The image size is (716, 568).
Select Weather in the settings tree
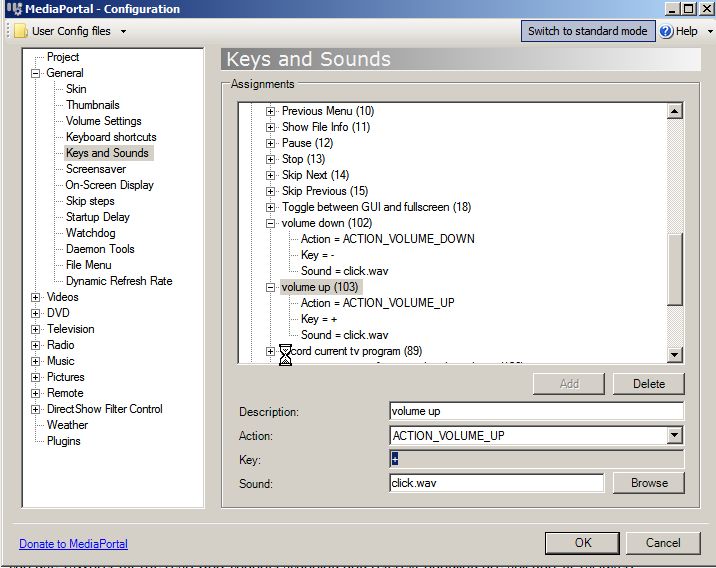68,425
